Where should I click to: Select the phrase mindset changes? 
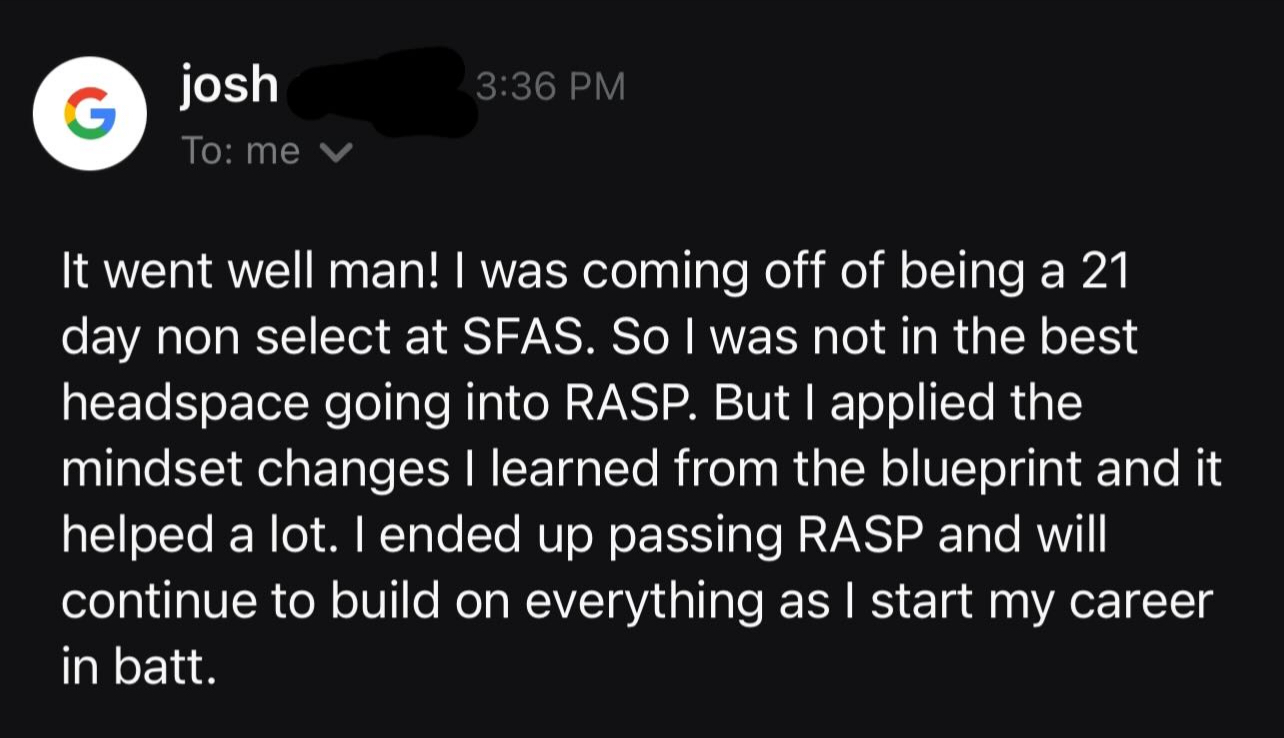pyautogui.click(x=256, y=470)
